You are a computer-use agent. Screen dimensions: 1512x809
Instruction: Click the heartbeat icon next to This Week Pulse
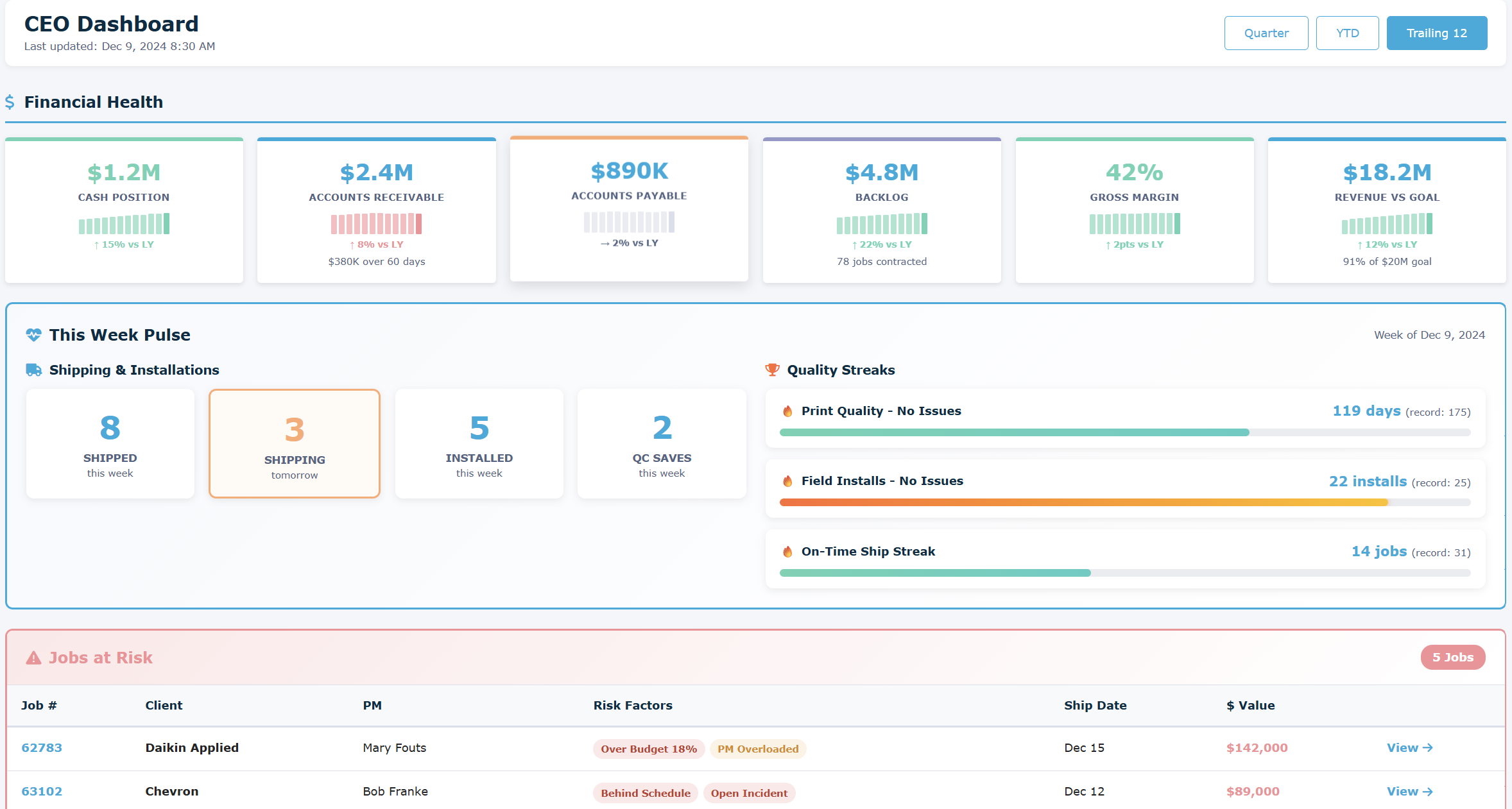(33, 334)
